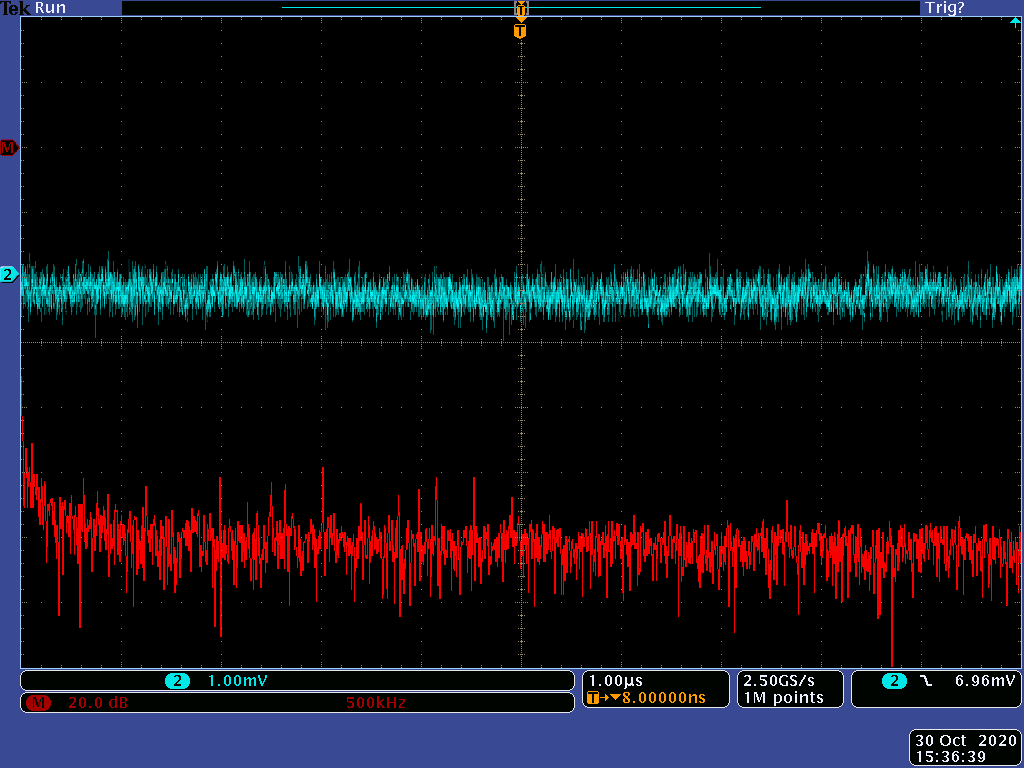The height and width of the screenshot is (768, 1024).
Task: Click the Tek logo in top-left corner
Action: (x=16, y=8)
